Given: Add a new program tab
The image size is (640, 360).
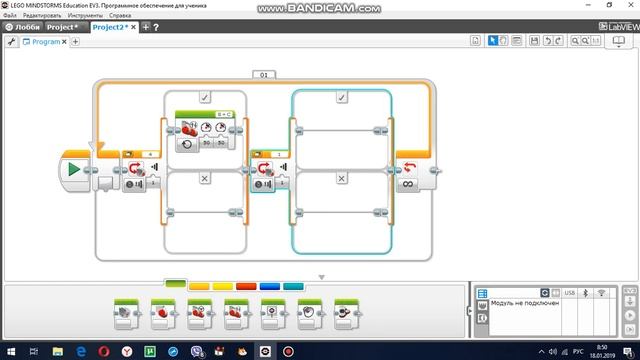Looking at the screenshot, I should (x=76, y=42).
